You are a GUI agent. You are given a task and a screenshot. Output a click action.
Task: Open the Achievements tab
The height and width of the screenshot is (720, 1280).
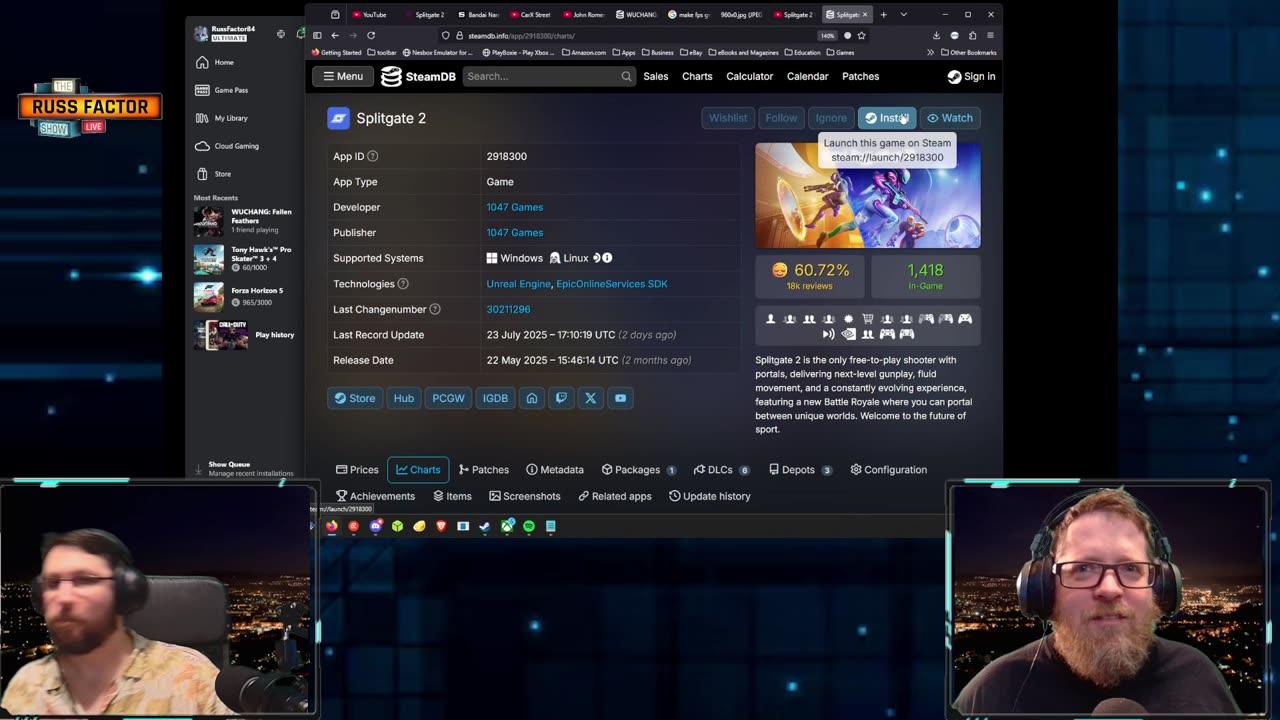375,496
